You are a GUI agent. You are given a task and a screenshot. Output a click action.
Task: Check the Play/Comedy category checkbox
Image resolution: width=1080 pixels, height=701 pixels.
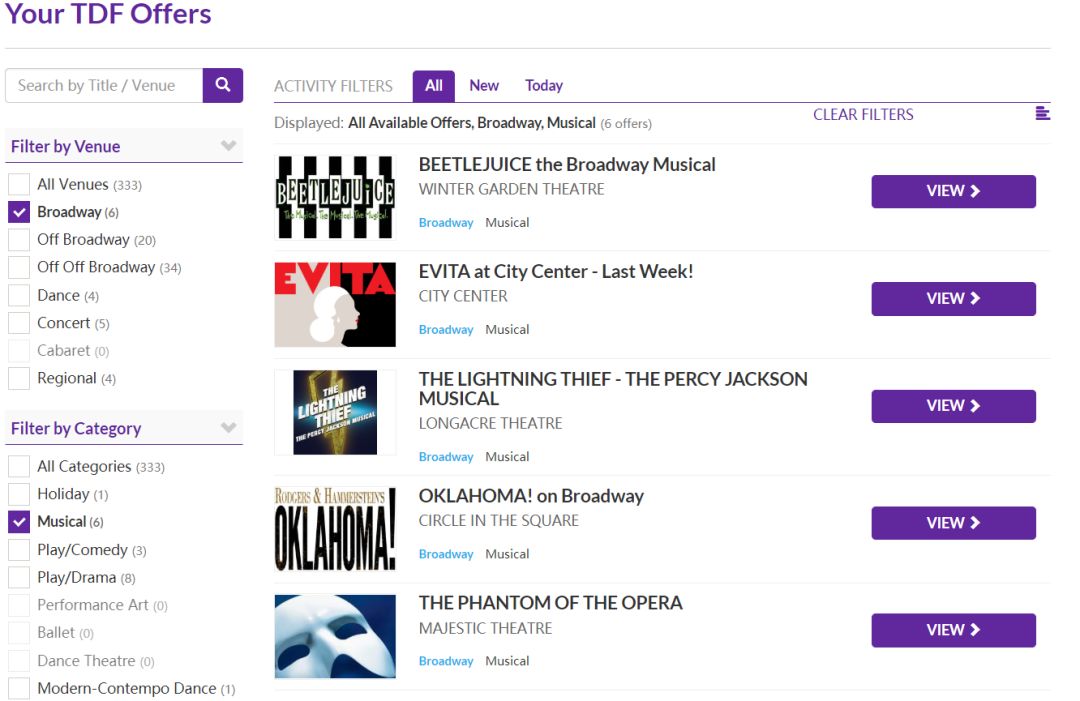click(x=19, y=550)
